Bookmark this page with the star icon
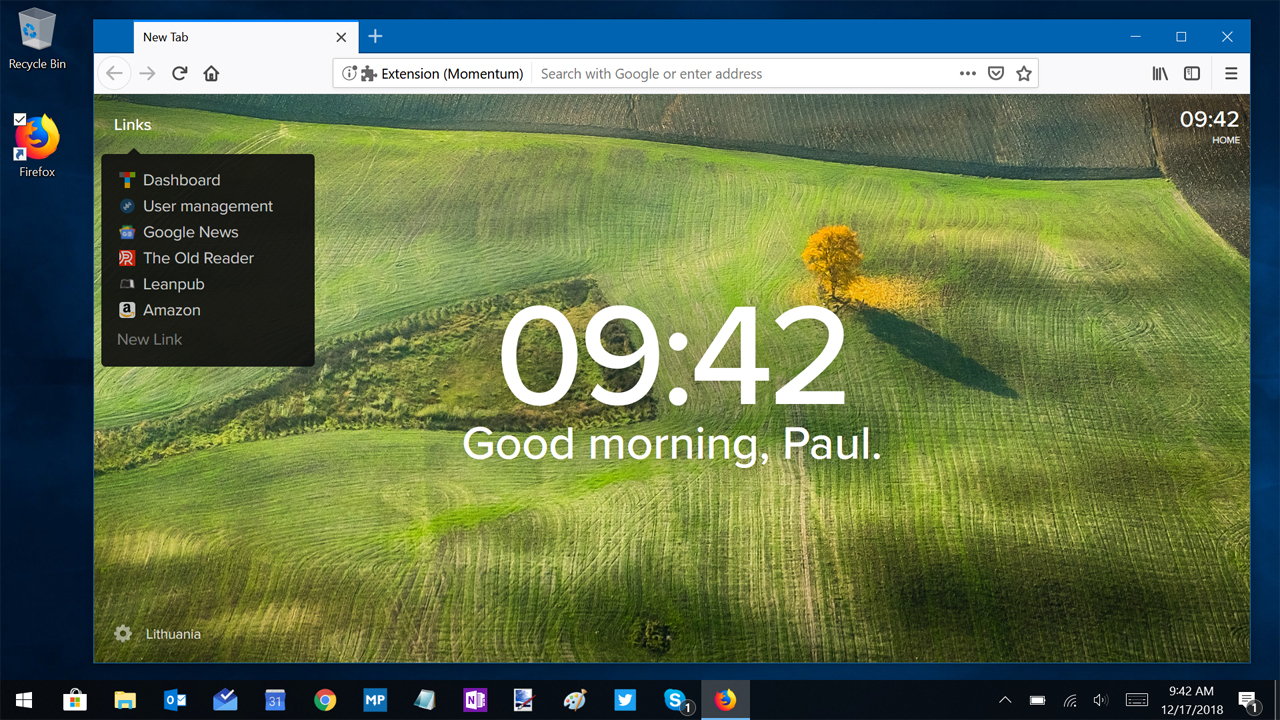The image size is (1280, 720). (x=1023, y=73)
